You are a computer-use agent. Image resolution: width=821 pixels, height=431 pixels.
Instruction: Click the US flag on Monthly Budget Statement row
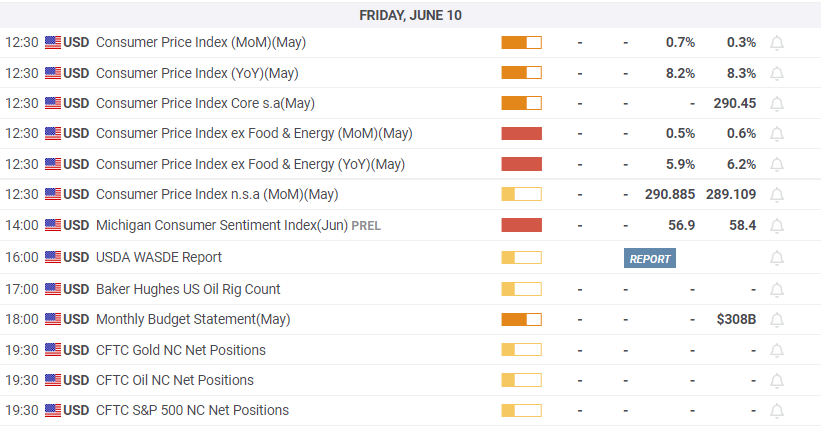(x=53, y=320)
